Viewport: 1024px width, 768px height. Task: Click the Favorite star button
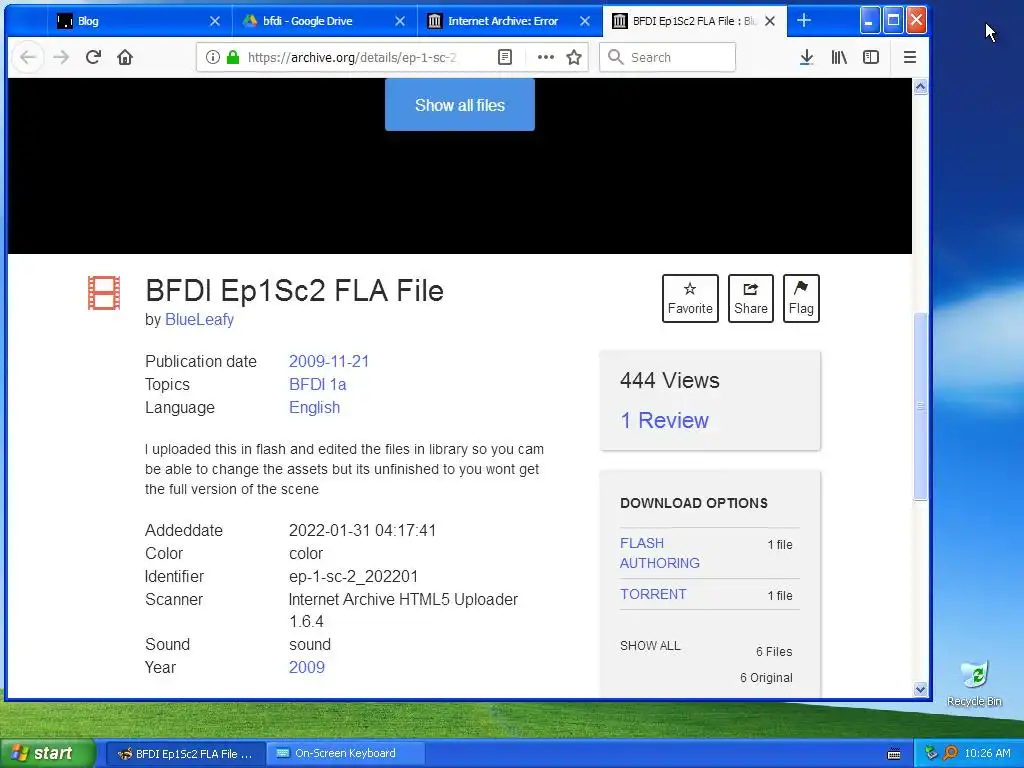(x=690, y=298)
